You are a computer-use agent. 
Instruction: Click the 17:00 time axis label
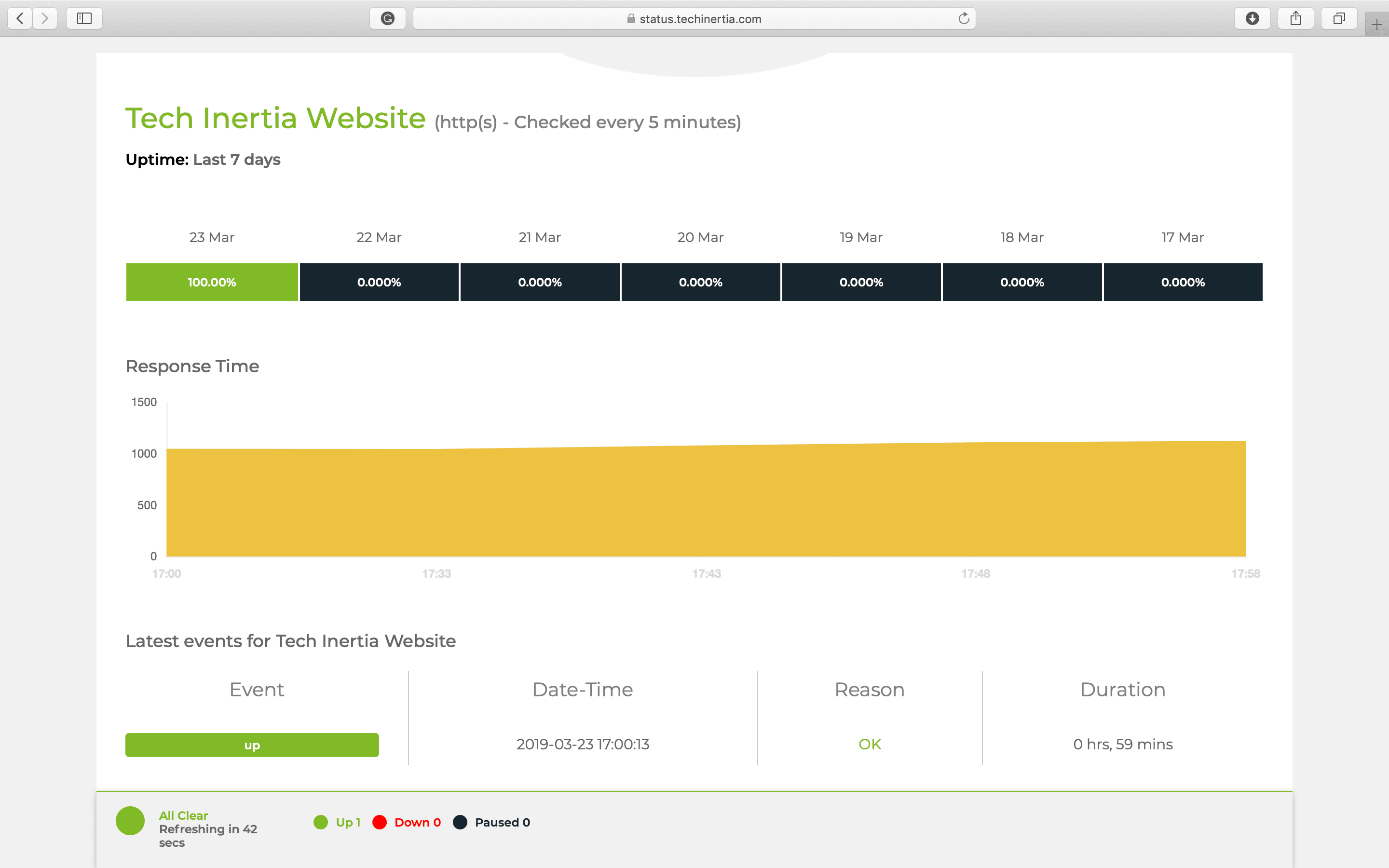coord(166,573)
